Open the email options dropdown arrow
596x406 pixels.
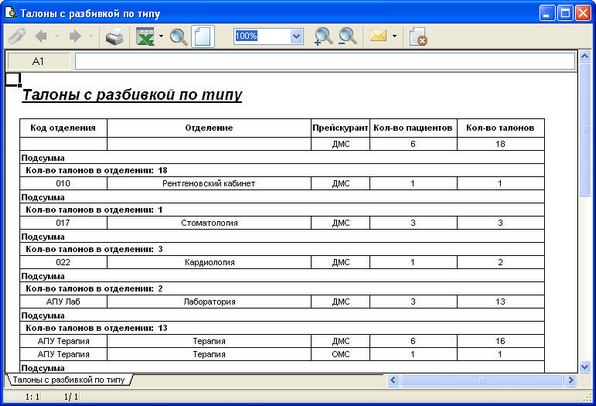[x=395, y=36]
